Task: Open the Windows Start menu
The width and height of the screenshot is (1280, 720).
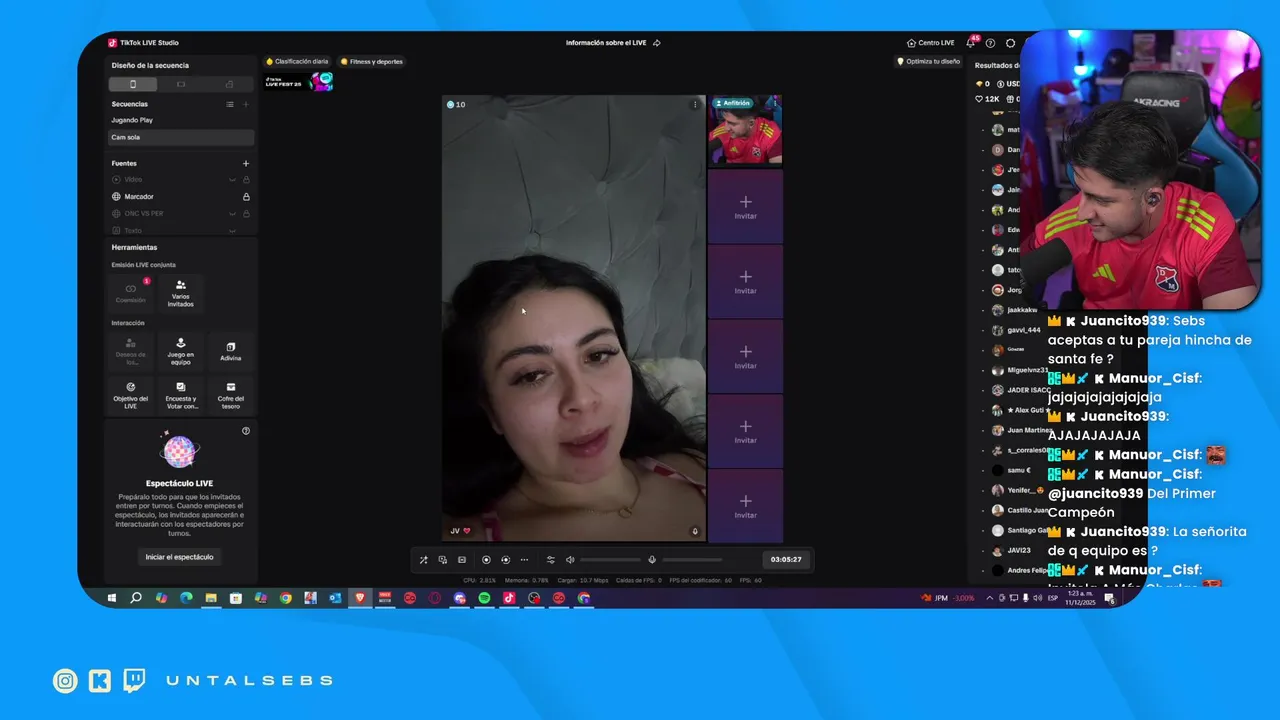Action: click(x=112, y=598)
